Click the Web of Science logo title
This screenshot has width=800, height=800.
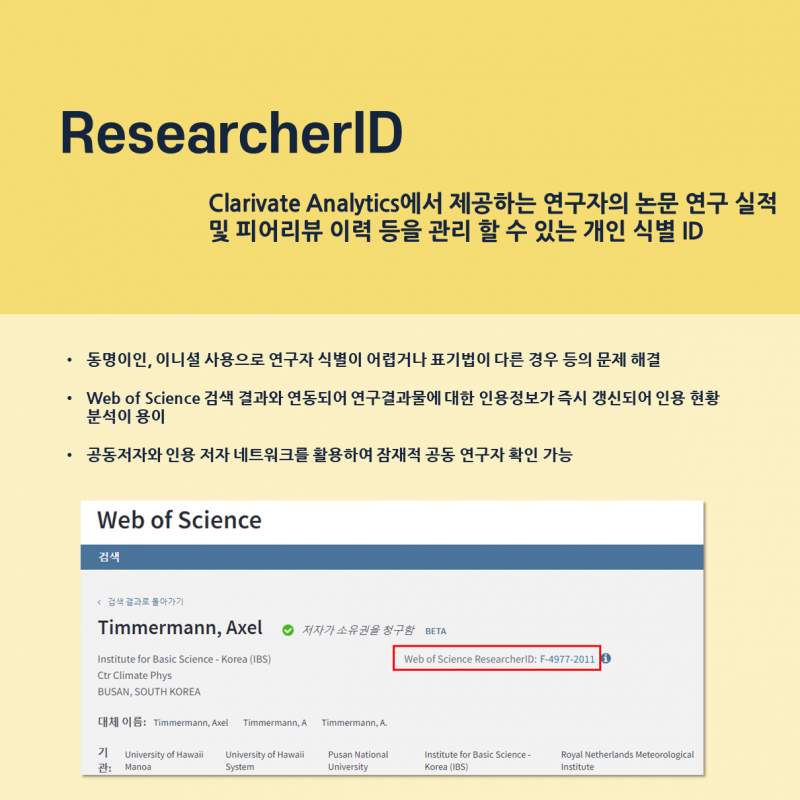[x=179, y=520]
